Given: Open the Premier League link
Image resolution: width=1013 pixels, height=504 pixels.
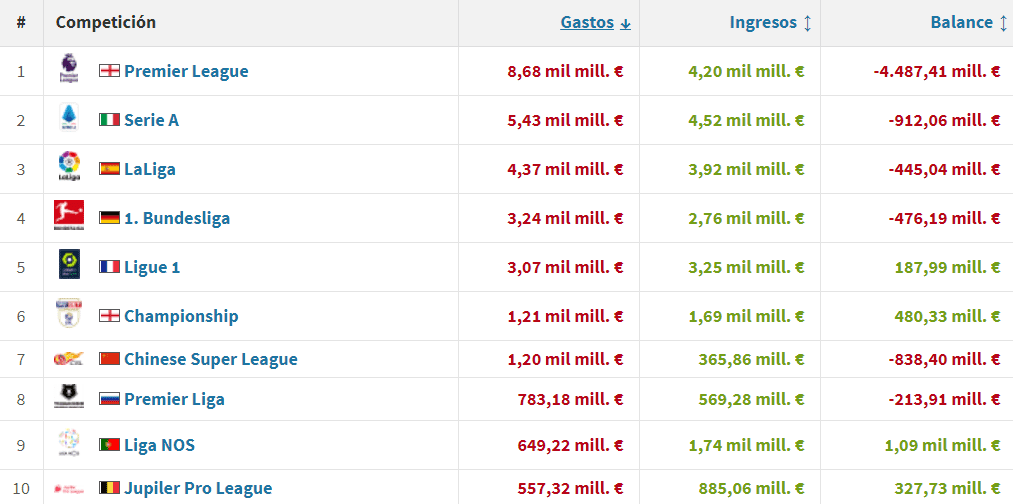Looking at the screenshot, I should (186, 71).
